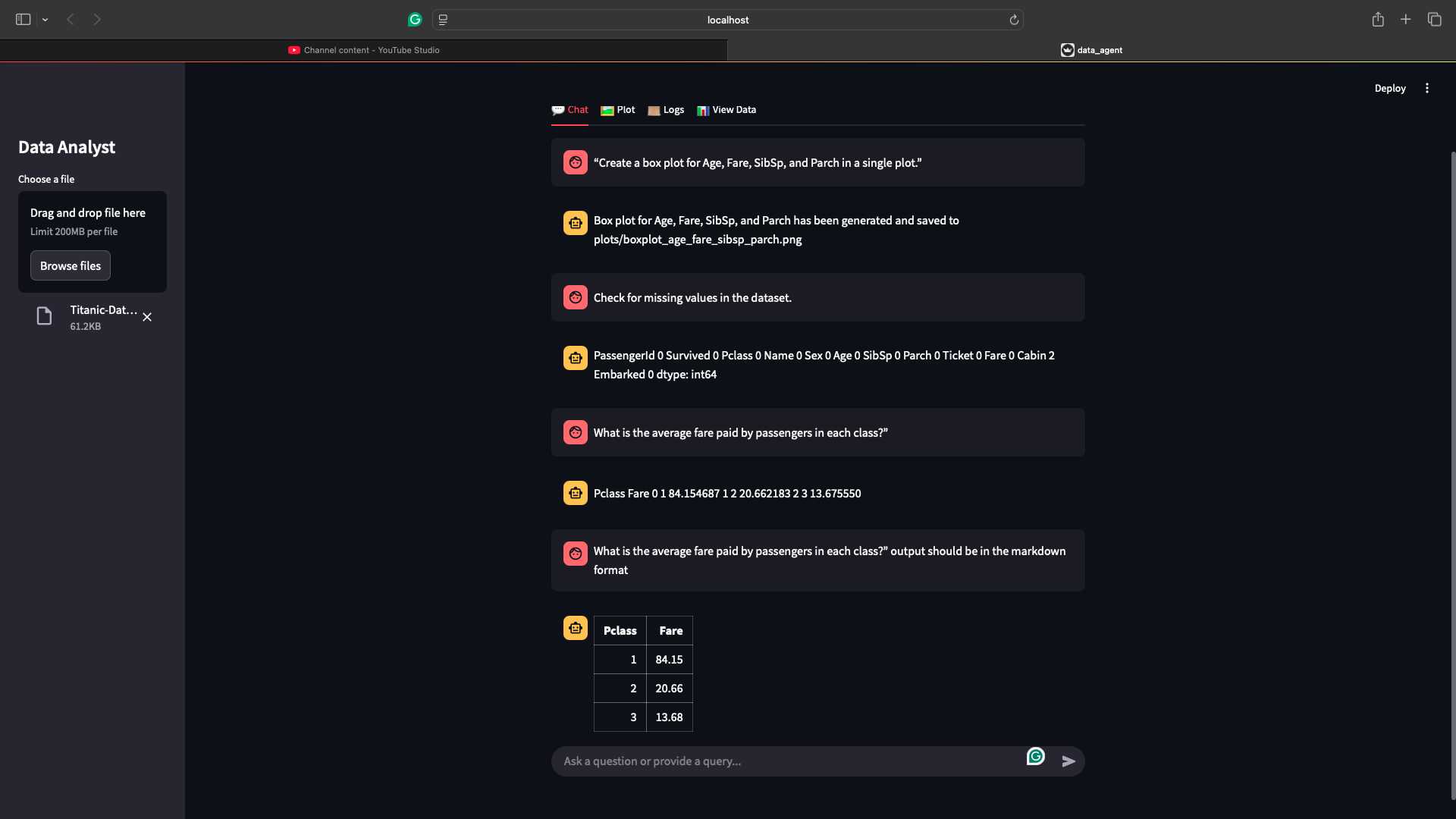This screenshot has height=819, width=1456.
Task: Open the sidebar options chevron in Safari
Action: (x=45, y=19)
